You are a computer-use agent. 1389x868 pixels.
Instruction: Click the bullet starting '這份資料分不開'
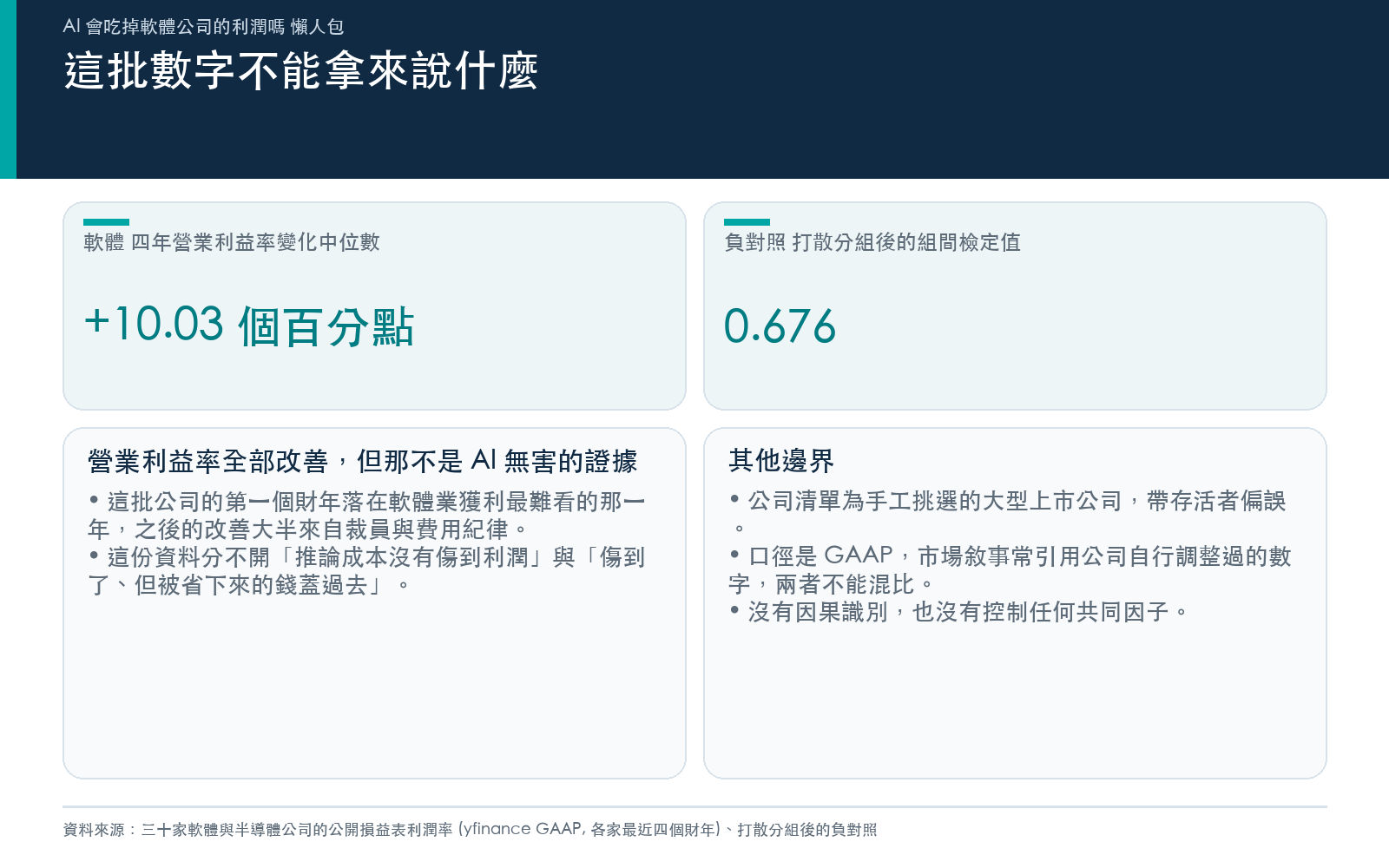tap(366, 571)
